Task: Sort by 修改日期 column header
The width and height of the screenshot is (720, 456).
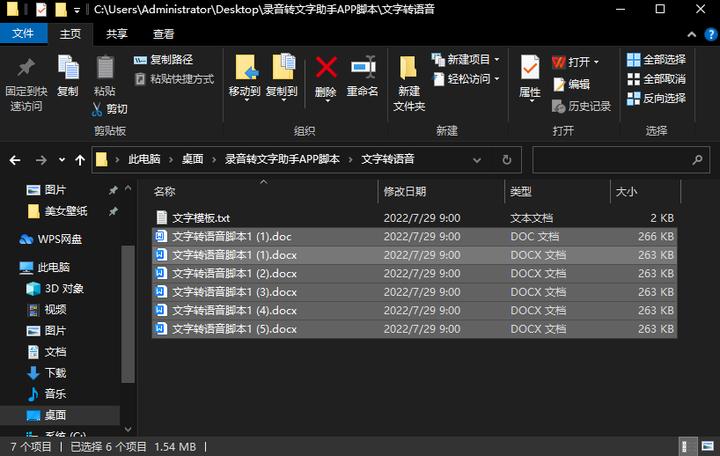Action: click(405, 191)
